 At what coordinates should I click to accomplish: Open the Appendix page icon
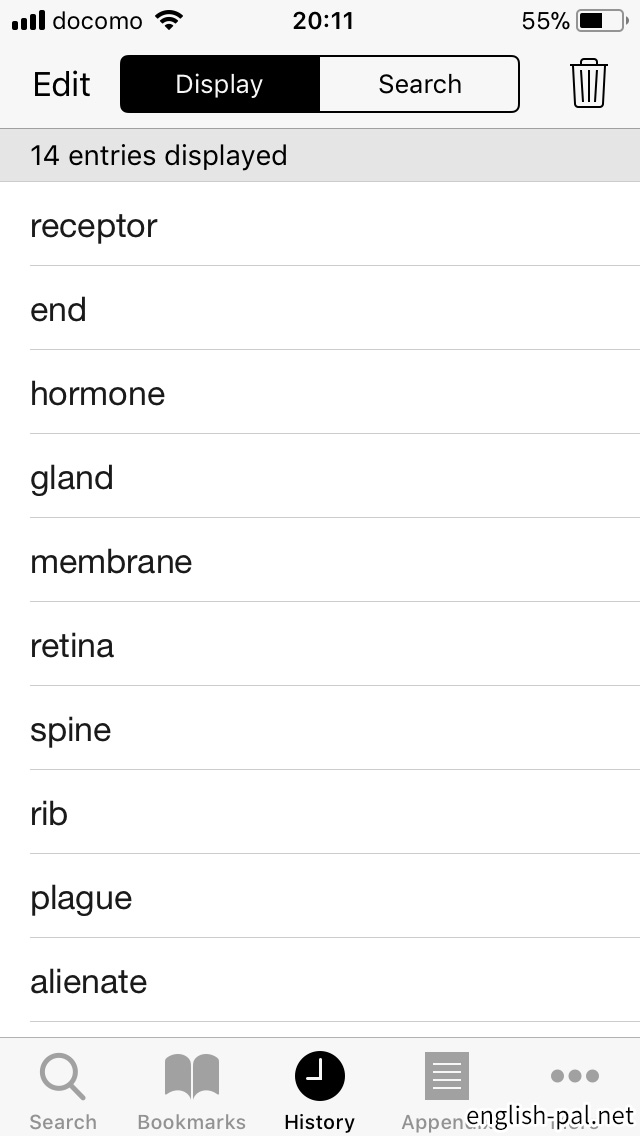(x=446, y=1077)
